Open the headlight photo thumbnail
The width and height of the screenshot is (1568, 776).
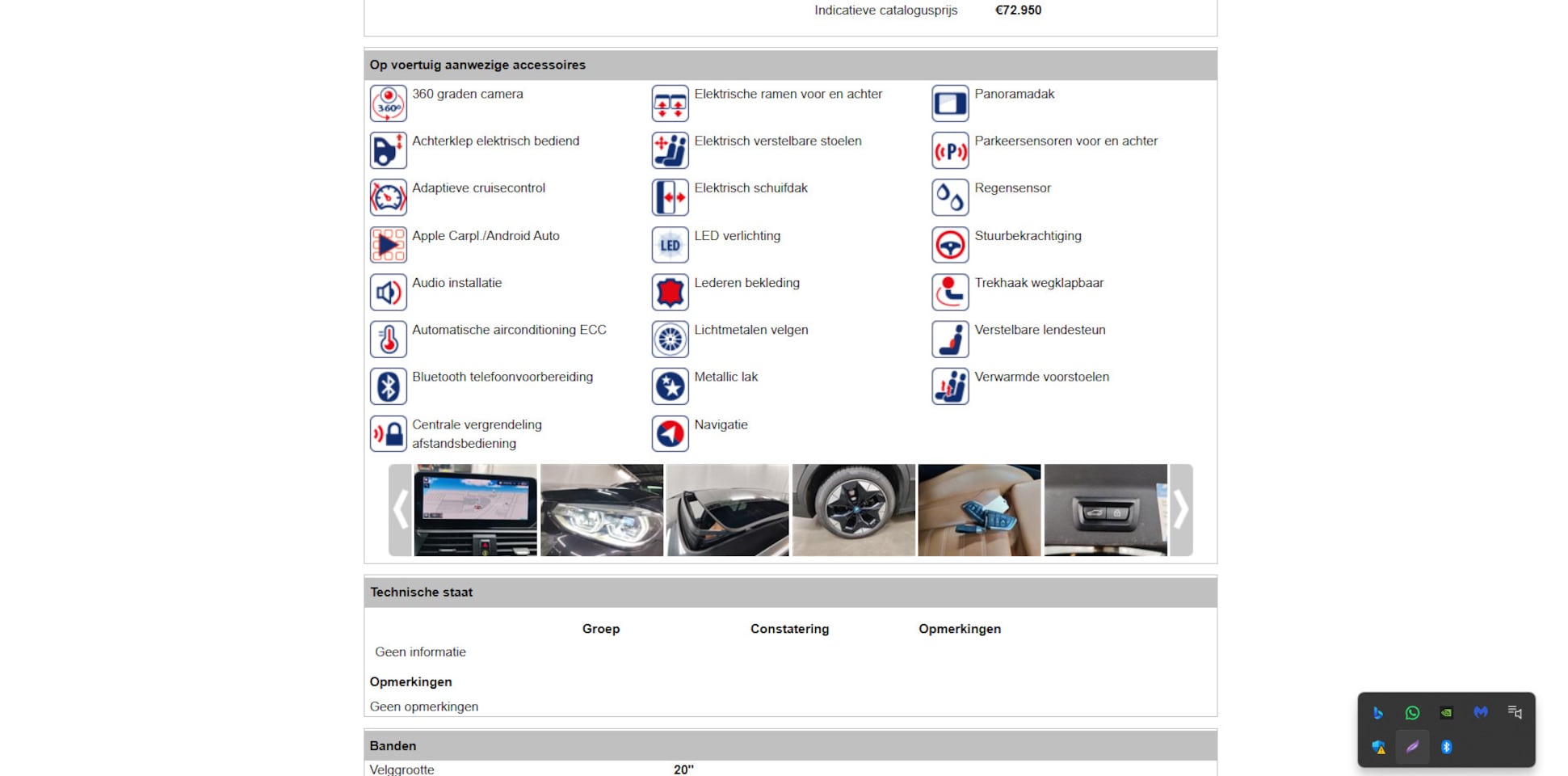coord(602,510)
